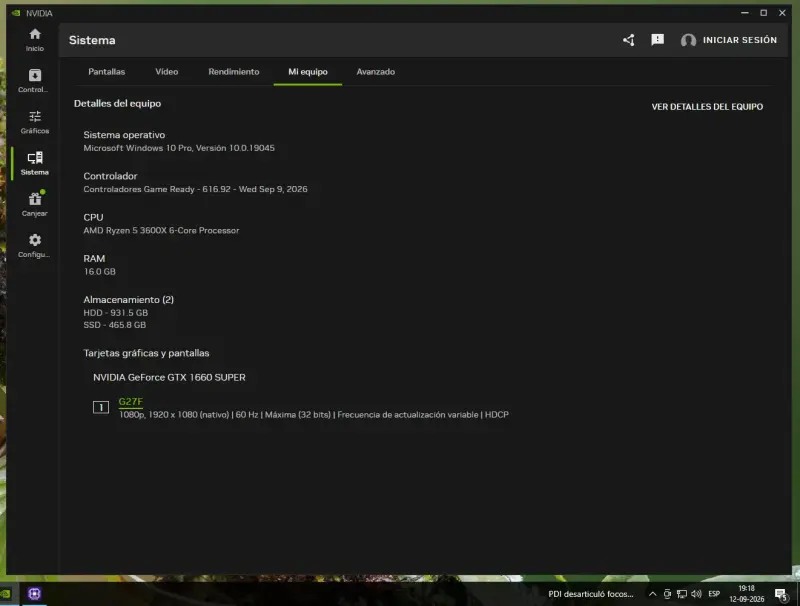This screenshot has height=606, width=800.
Task: Click the volume speaker icon in tray
Action: point(696,594)
